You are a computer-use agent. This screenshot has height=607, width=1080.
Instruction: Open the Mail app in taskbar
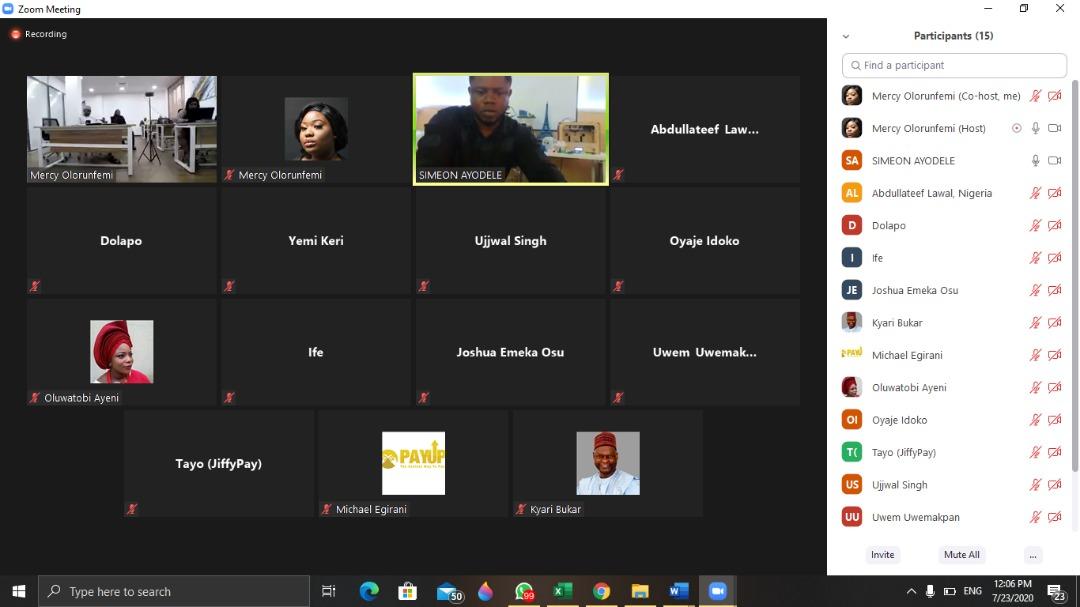click(449, 592)
